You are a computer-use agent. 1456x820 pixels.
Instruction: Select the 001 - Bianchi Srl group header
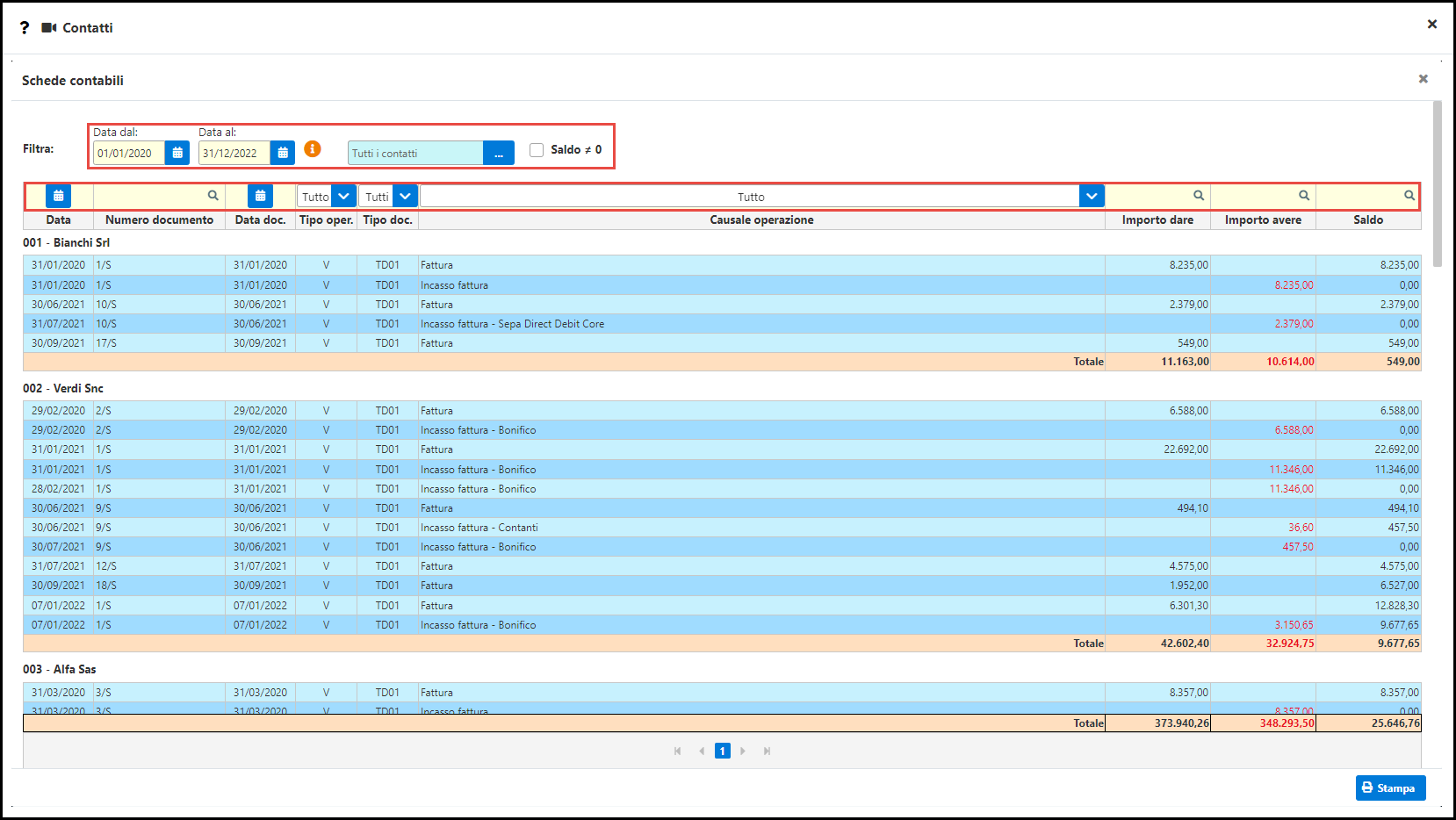[66, 242]
